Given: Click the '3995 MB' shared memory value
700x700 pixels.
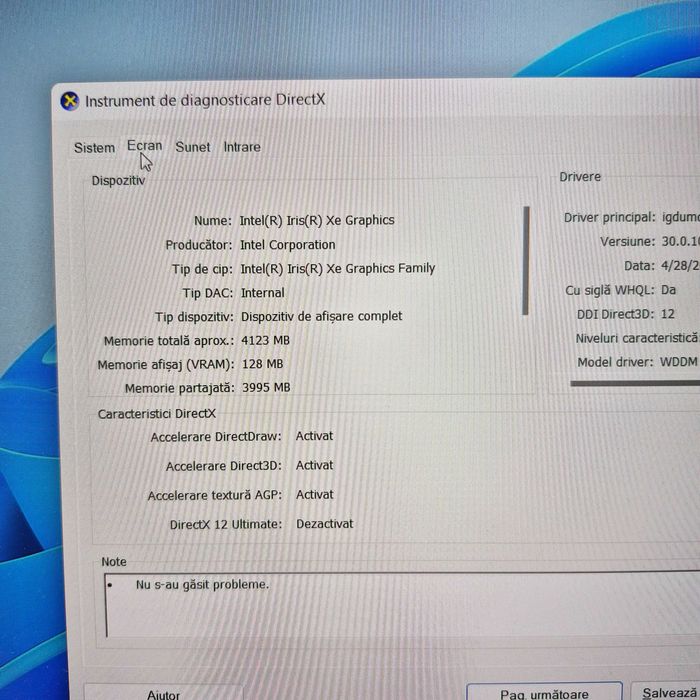Looking at the screenshot, I should coord(266,388).
